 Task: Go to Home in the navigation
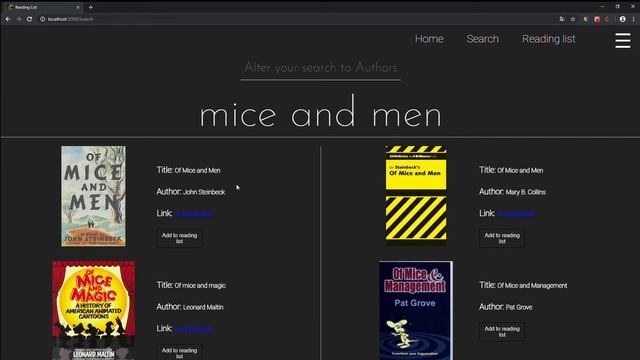tap(429, 39)
